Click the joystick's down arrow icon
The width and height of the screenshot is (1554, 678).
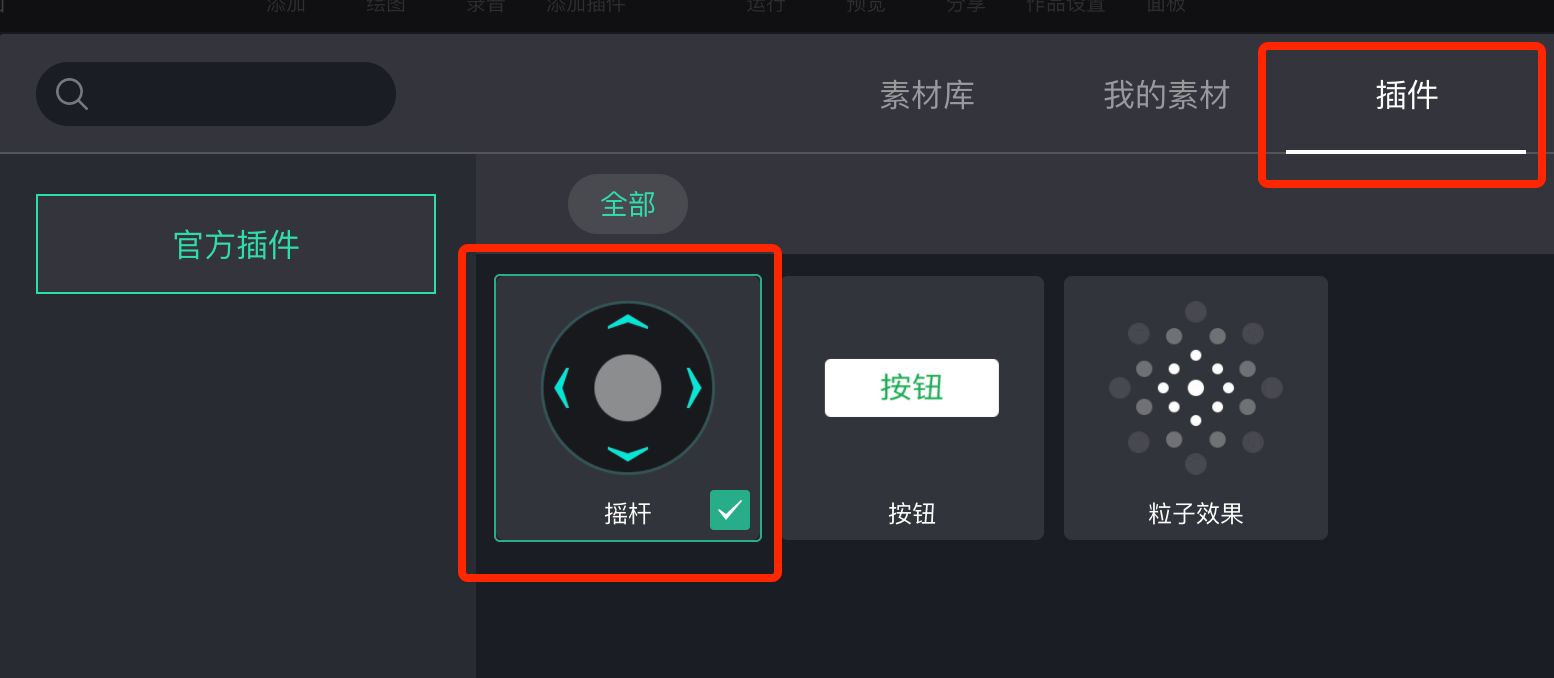pos(628,453)
